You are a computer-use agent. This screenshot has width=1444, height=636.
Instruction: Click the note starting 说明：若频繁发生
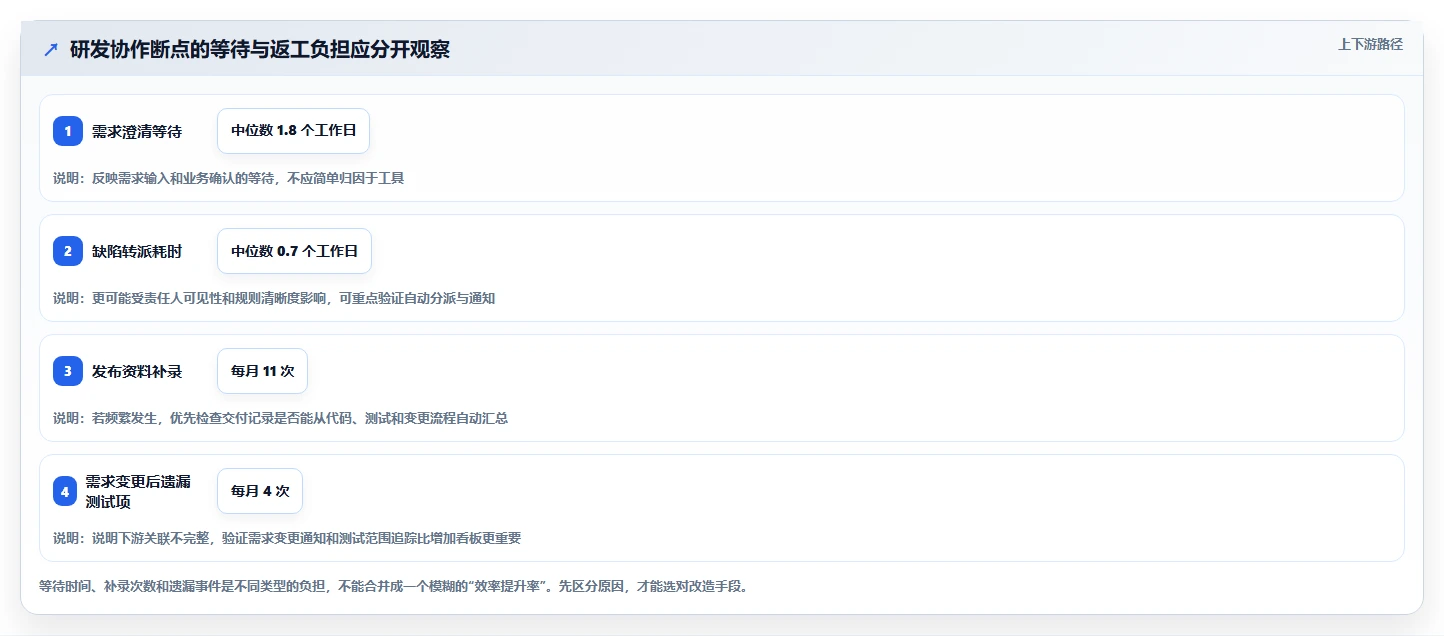280,418
